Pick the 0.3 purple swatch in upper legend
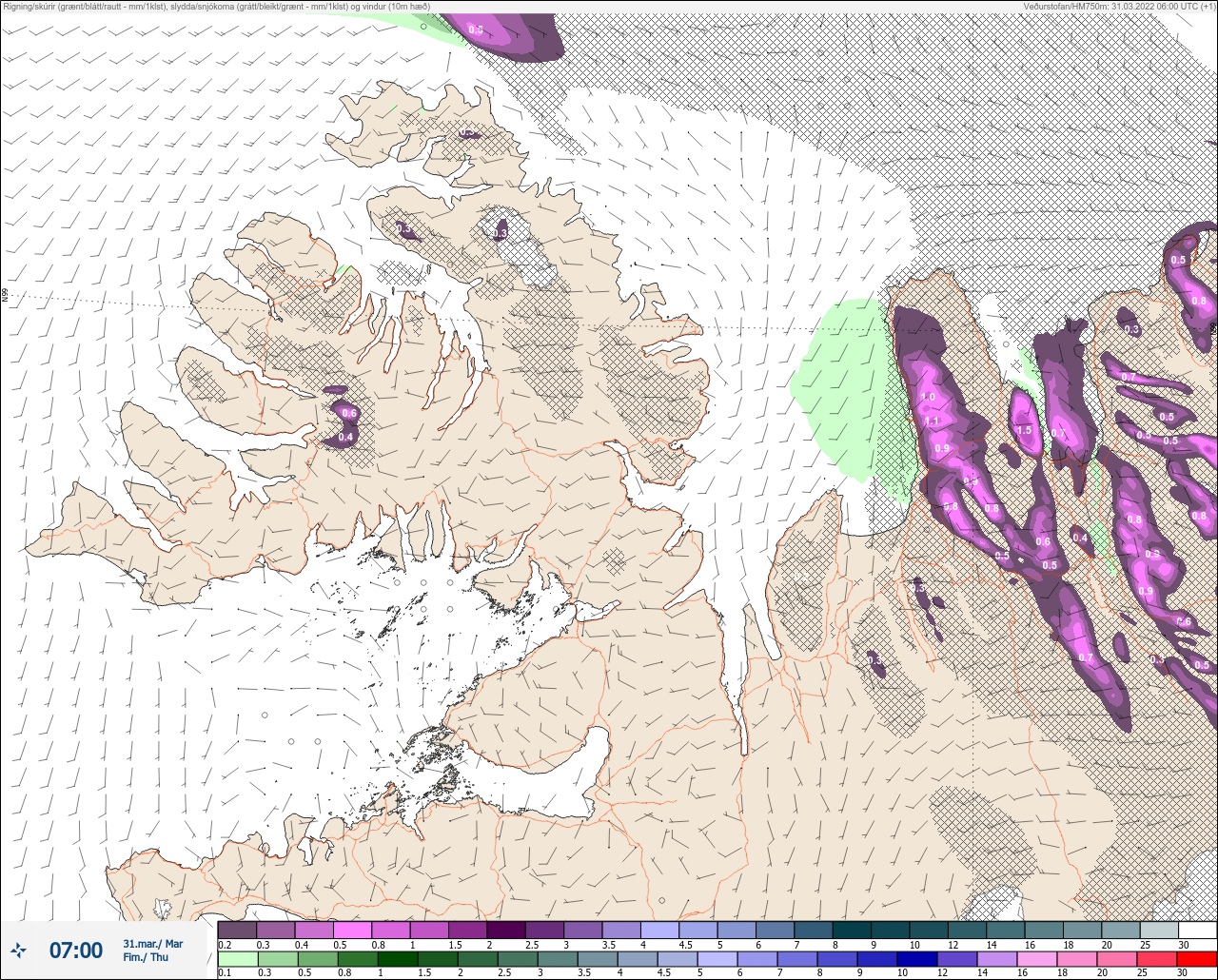The image size is (1218, 980). pos(276,930)
